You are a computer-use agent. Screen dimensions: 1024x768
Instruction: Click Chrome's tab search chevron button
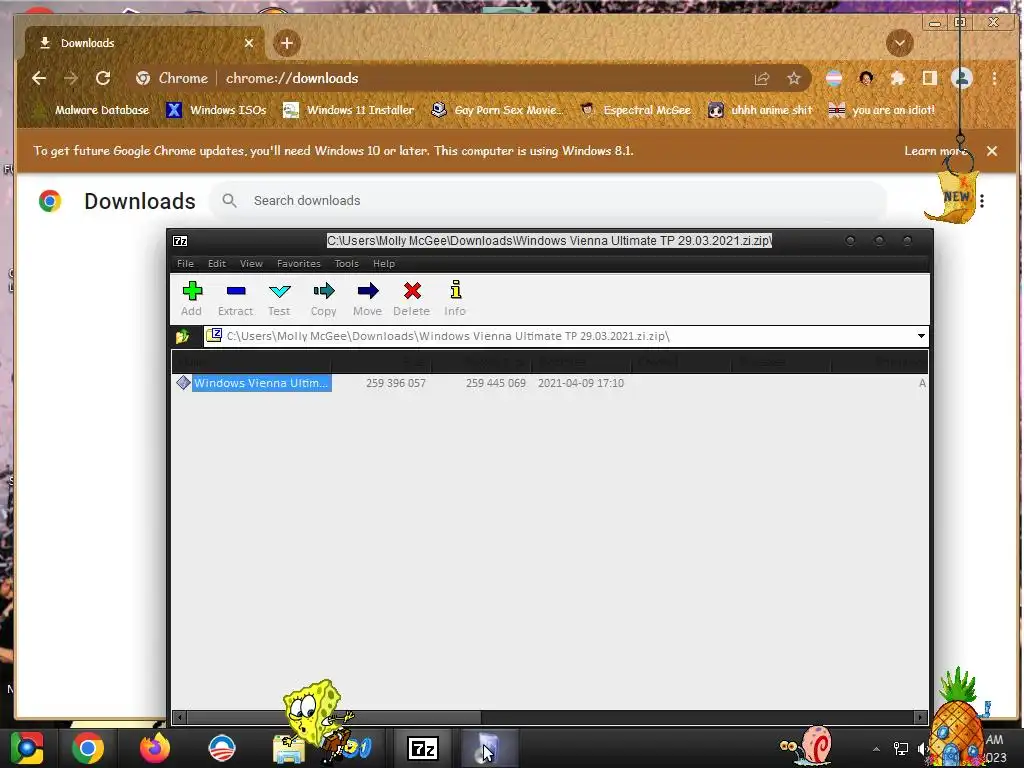[x=899, y=44]
